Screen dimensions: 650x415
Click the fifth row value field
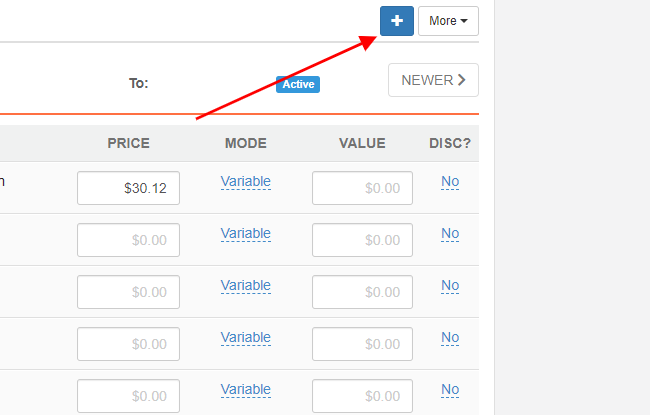point(362,396)
